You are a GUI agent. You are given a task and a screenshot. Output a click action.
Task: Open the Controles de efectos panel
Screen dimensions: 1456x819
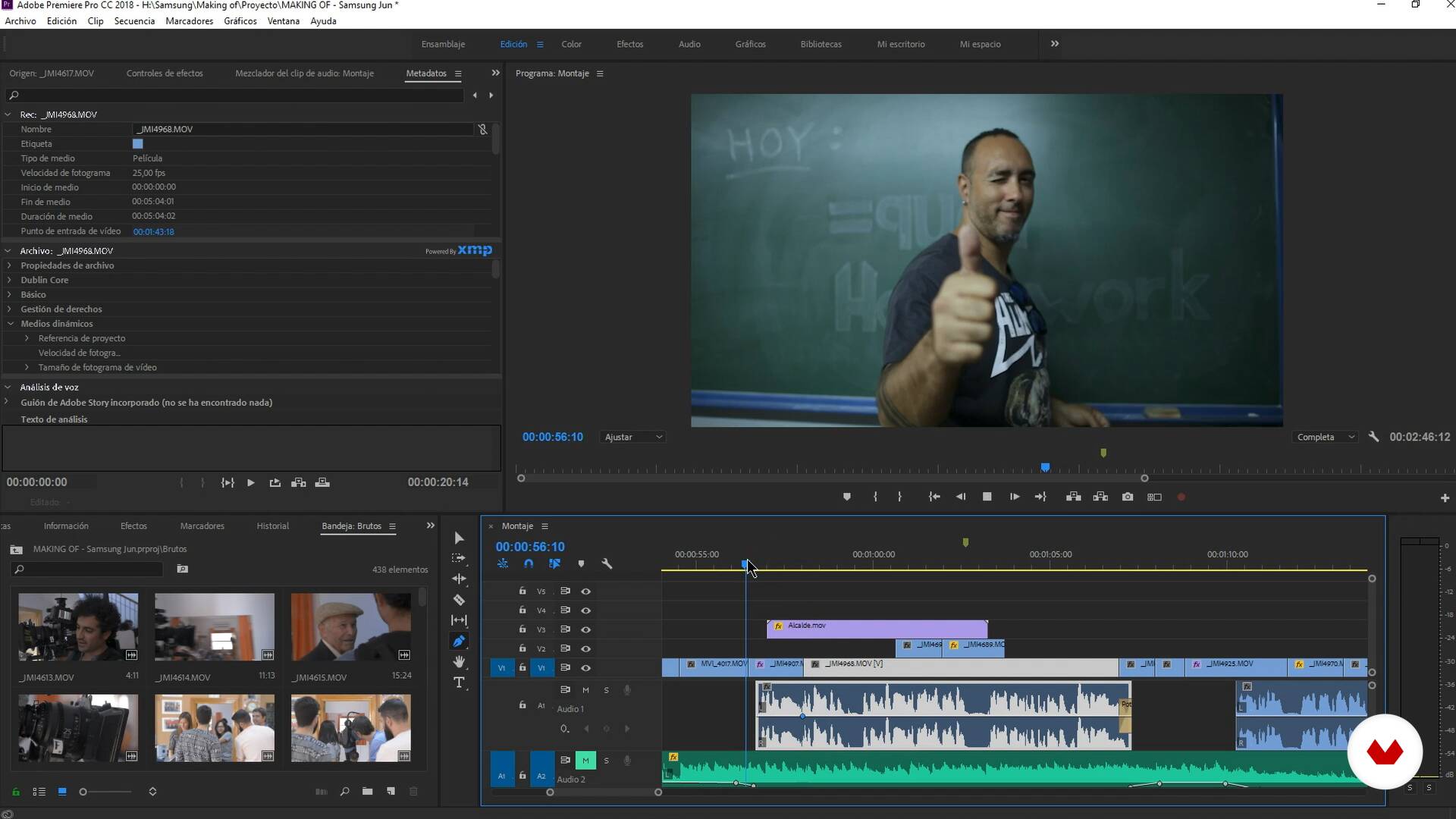tap(165, 74)
